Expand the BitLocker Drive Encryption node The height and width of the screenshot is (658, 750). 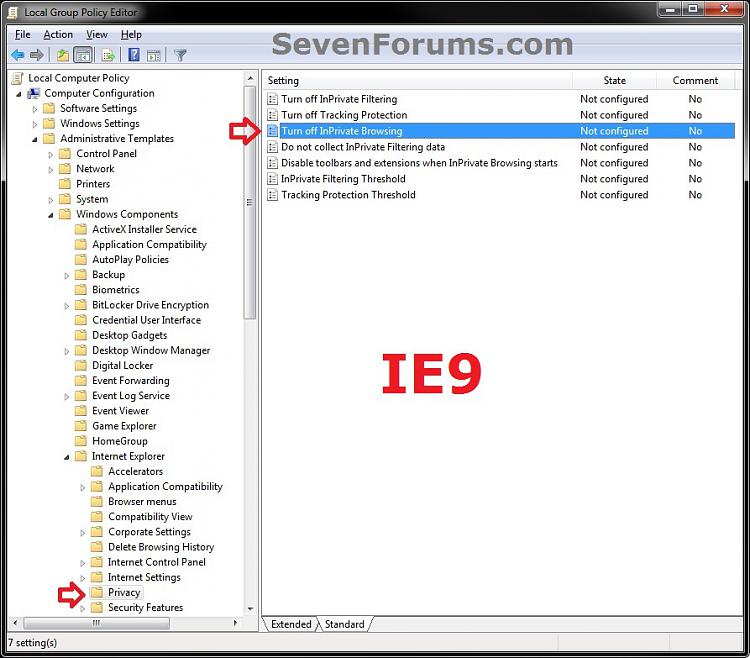(66, 306)
